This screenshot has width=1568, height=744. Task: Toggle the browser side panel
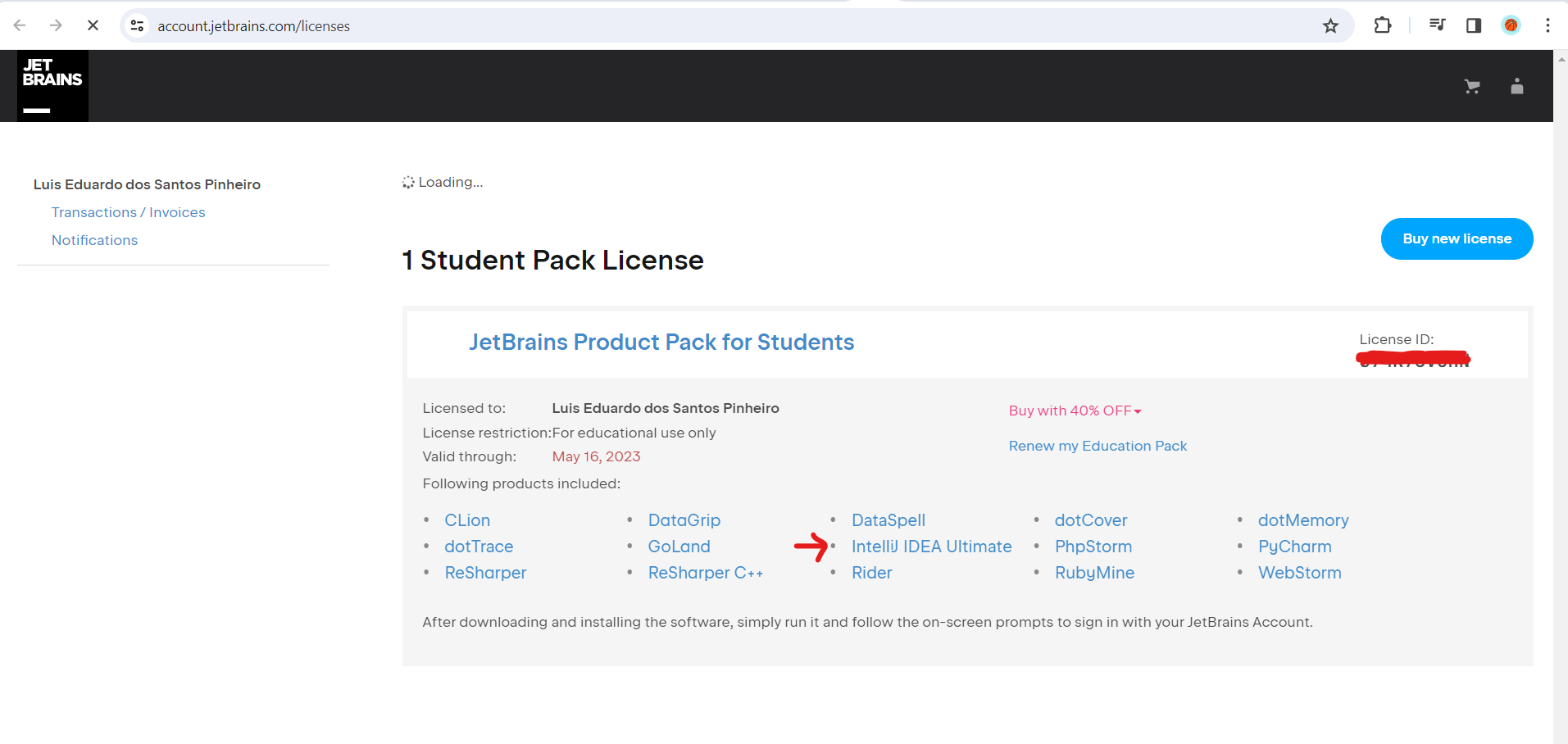pos(1474,25)
